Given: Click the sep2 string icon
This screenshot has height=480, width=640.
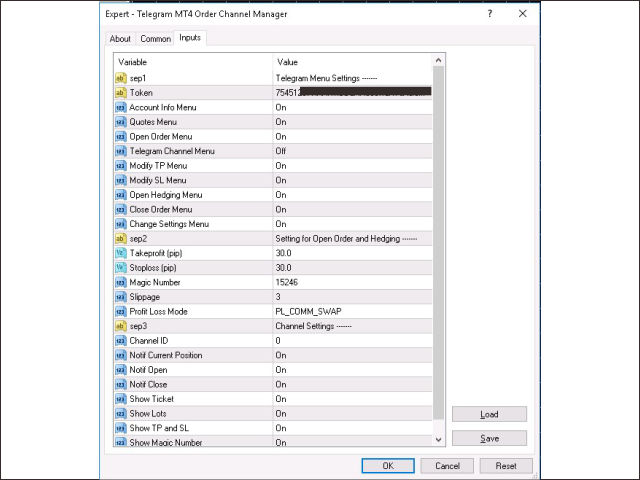Looking at the screenshot, I should coord(120,239).
